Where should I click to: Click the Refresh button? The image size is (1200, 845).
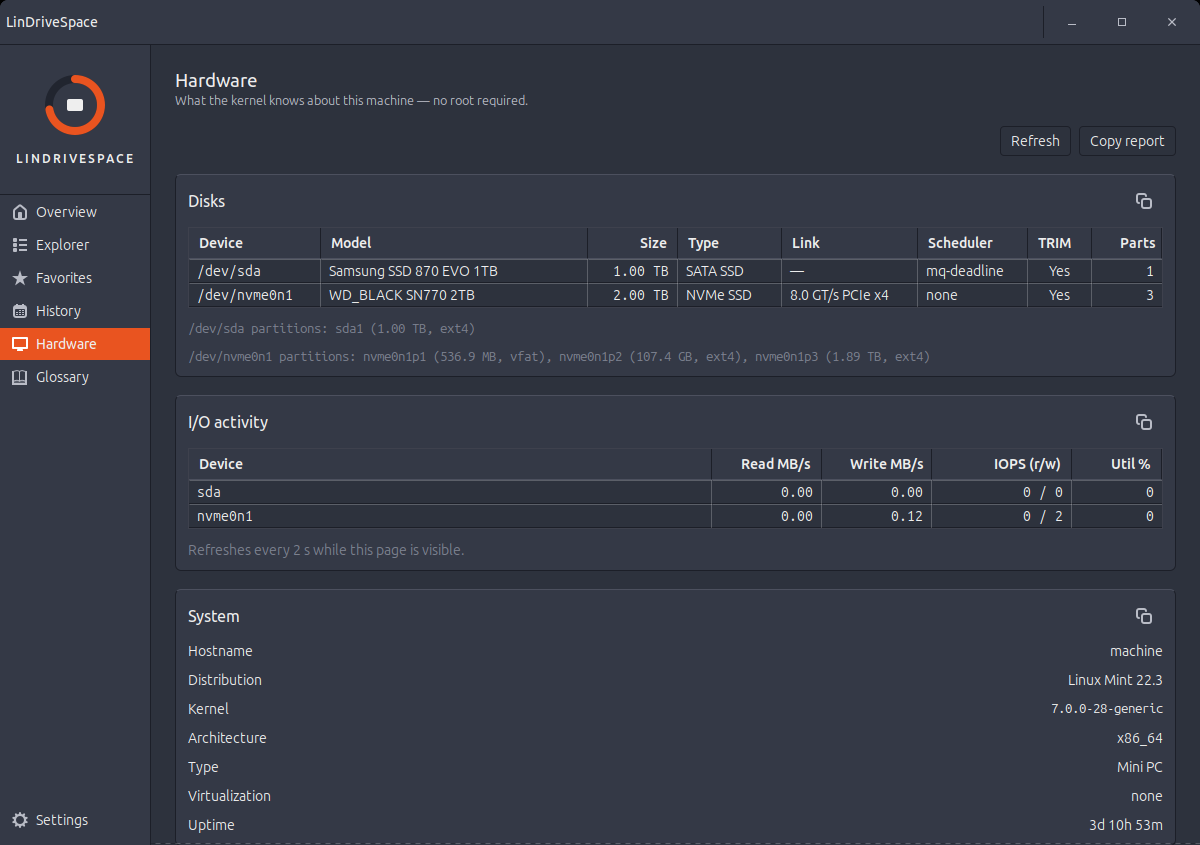pos(1035,141)
